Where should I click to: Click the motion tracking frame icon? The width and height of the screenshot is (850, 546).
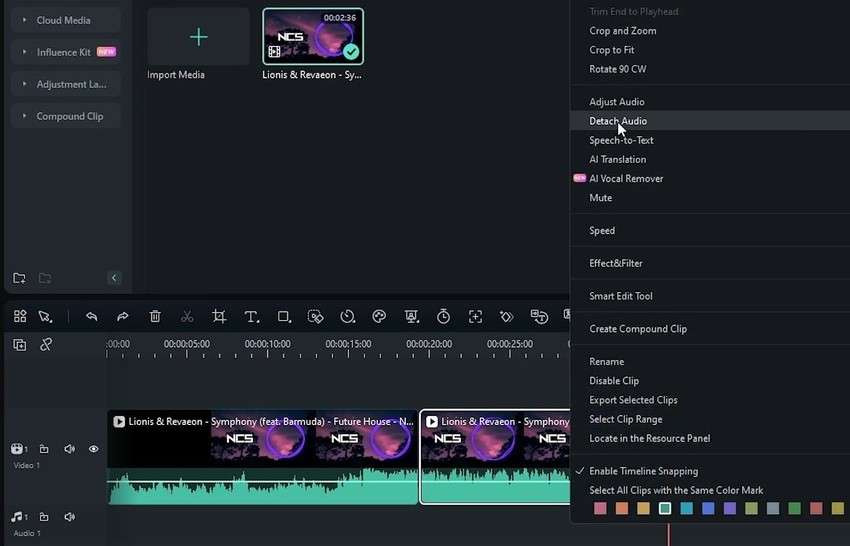point(475,316)
